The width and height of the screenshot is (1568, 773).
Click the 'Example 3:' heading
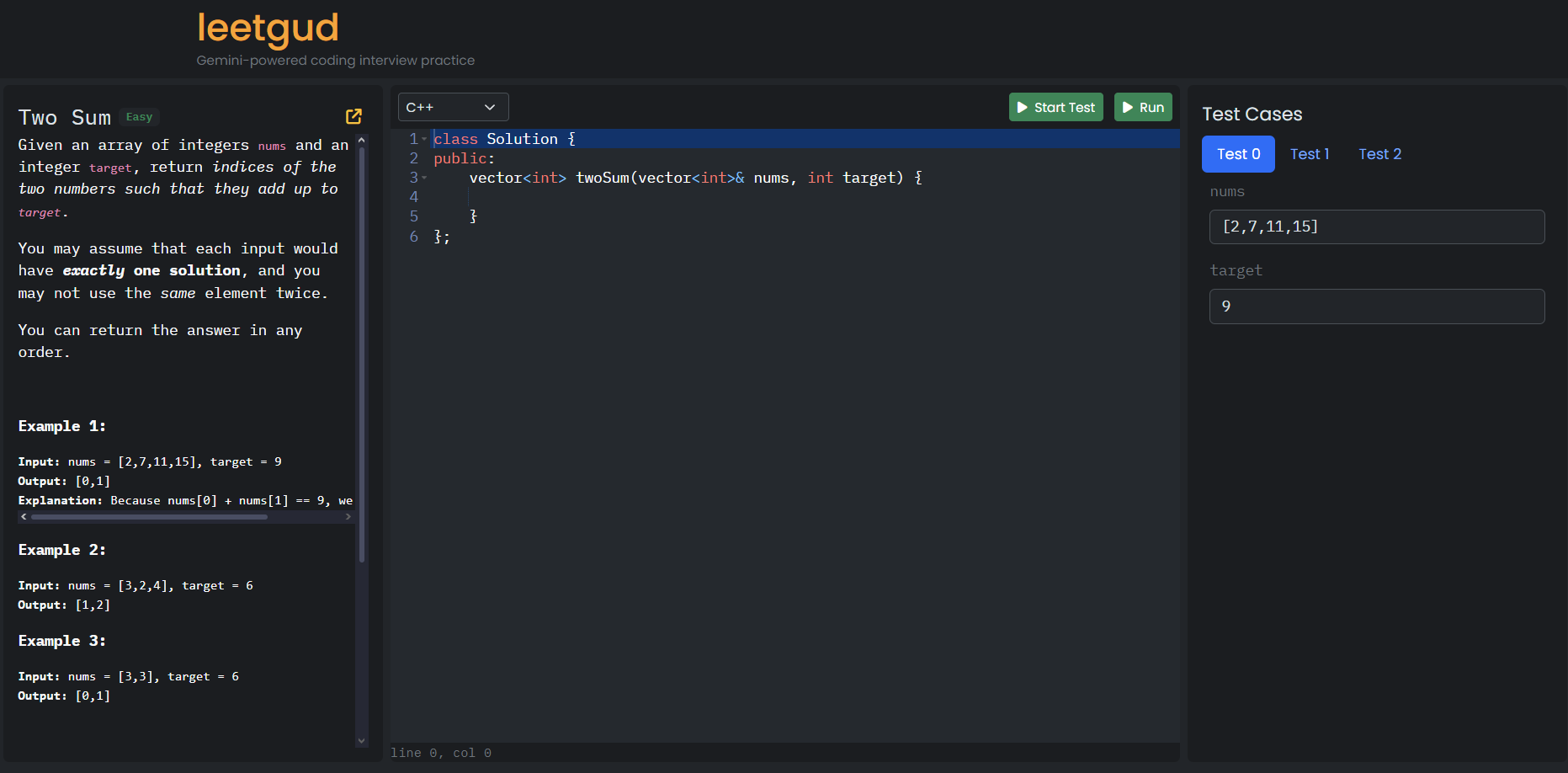[62, 641]
